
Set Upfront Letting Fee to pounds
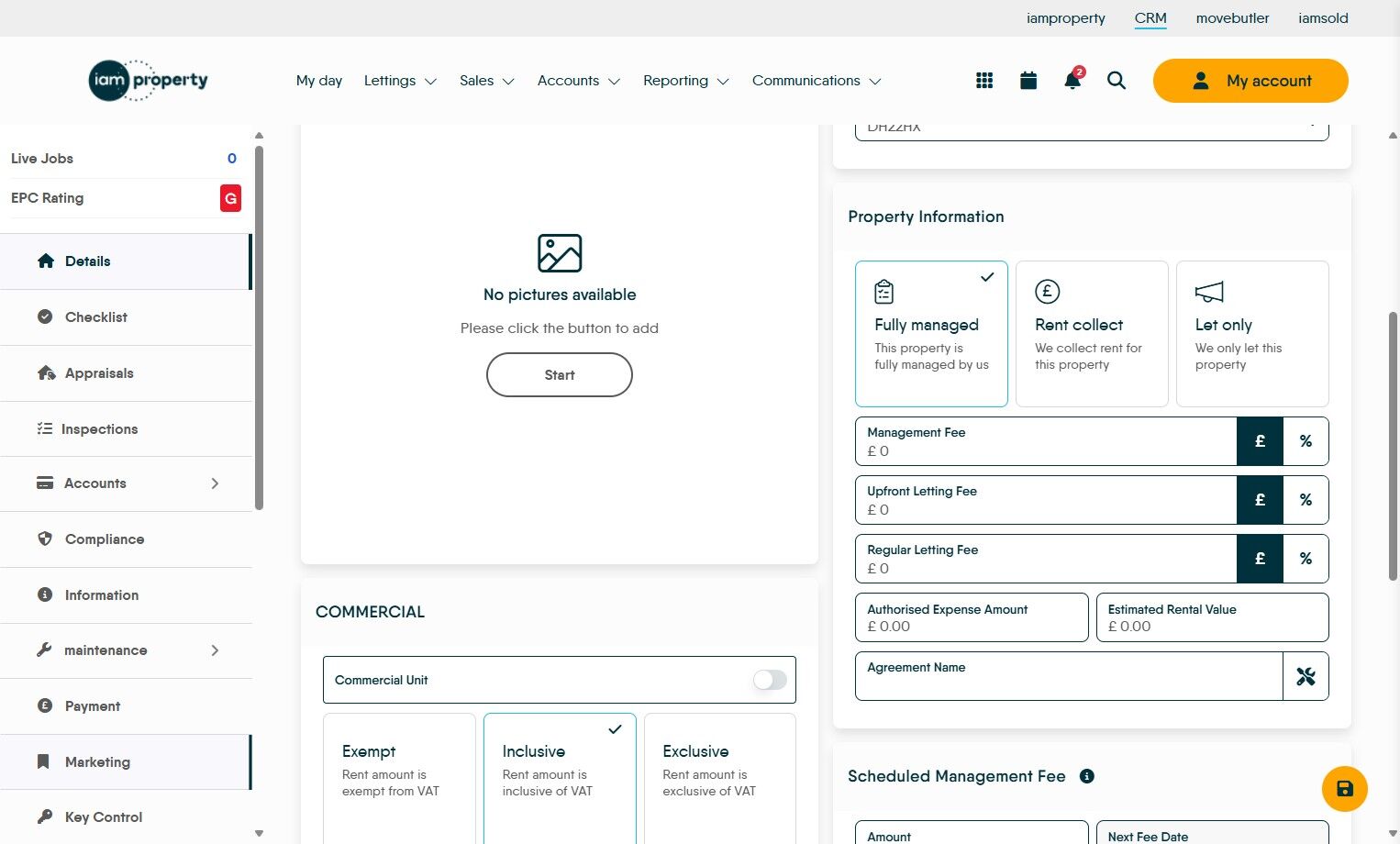click(x=1260, y=500)
